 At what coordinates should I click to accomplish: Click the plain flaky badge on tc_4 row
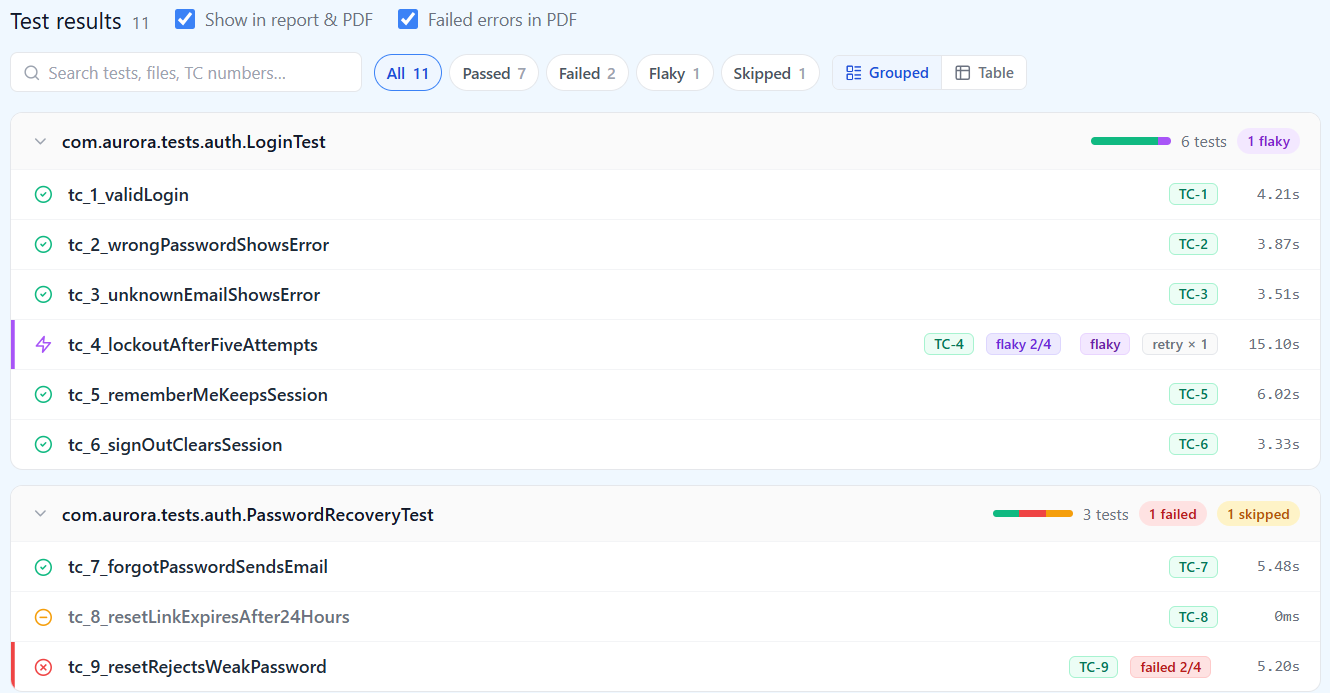click(x=1105, y=345)
